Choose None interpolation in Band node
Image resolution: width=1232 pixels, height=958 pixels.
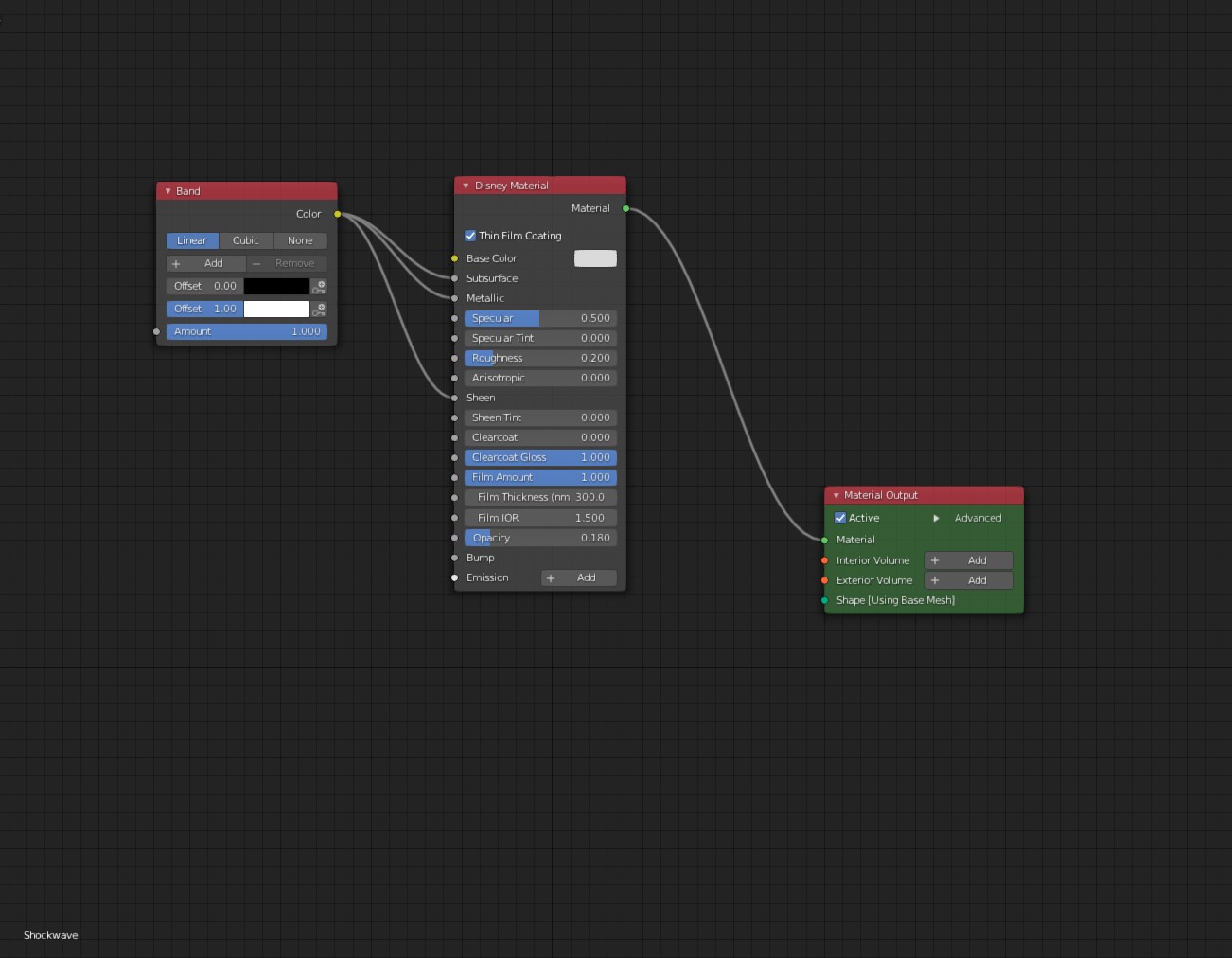point(300,240)
